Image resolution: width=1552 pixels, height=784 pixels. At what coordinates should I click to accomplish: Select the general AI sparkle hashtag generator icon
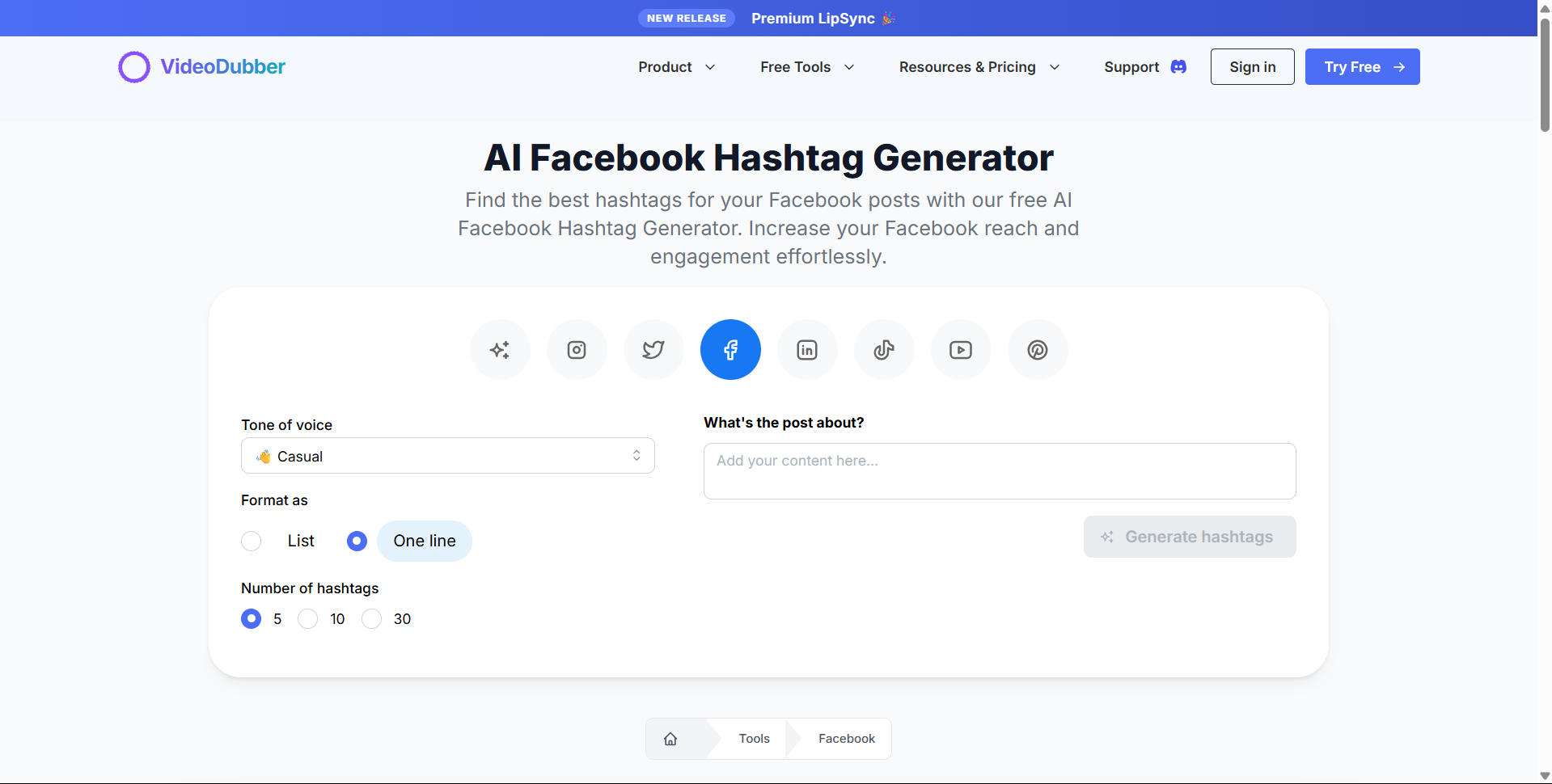[x=500, y=350]
